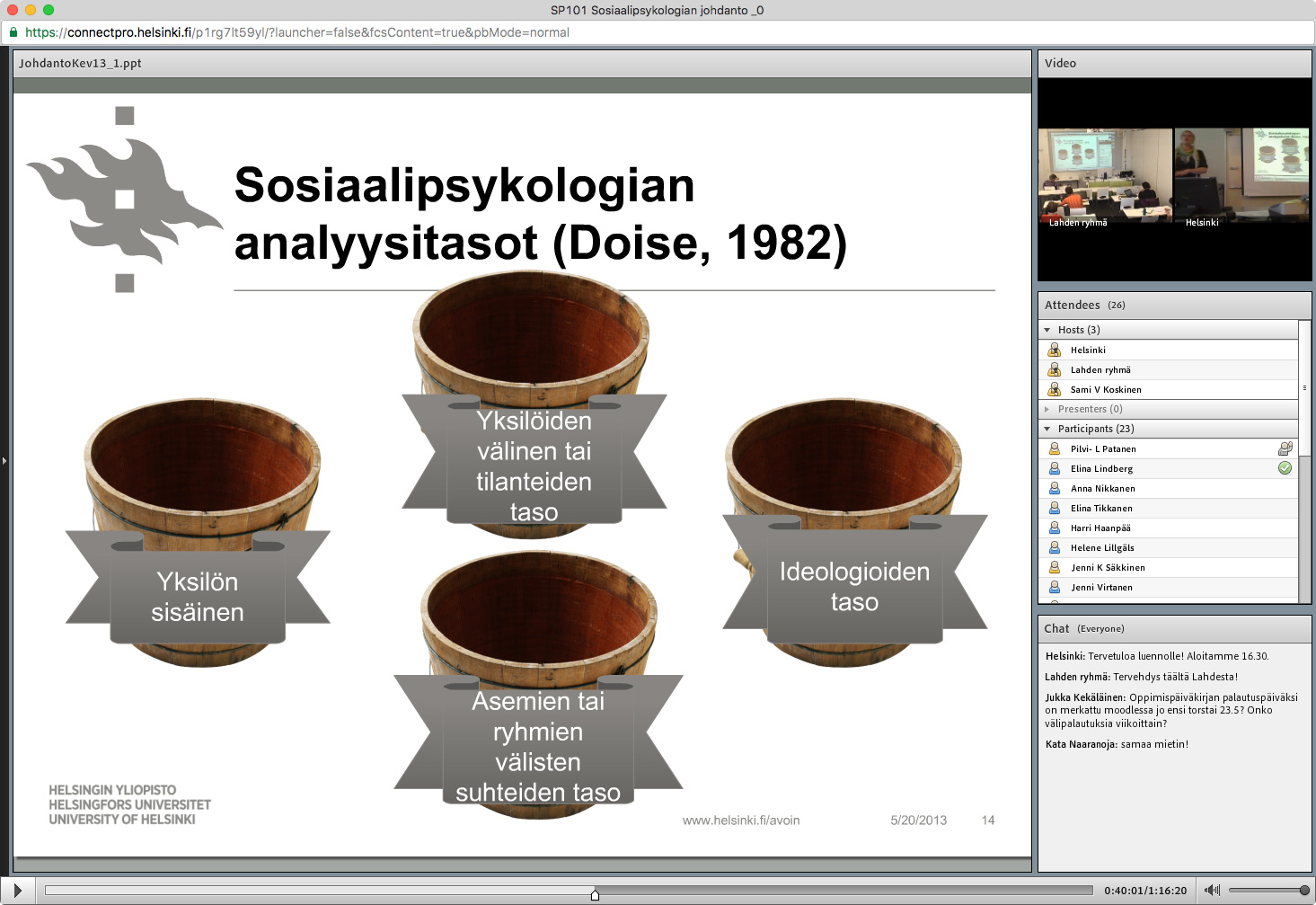Click the Video pod title bar
1316x905 pixels.
1062,63
